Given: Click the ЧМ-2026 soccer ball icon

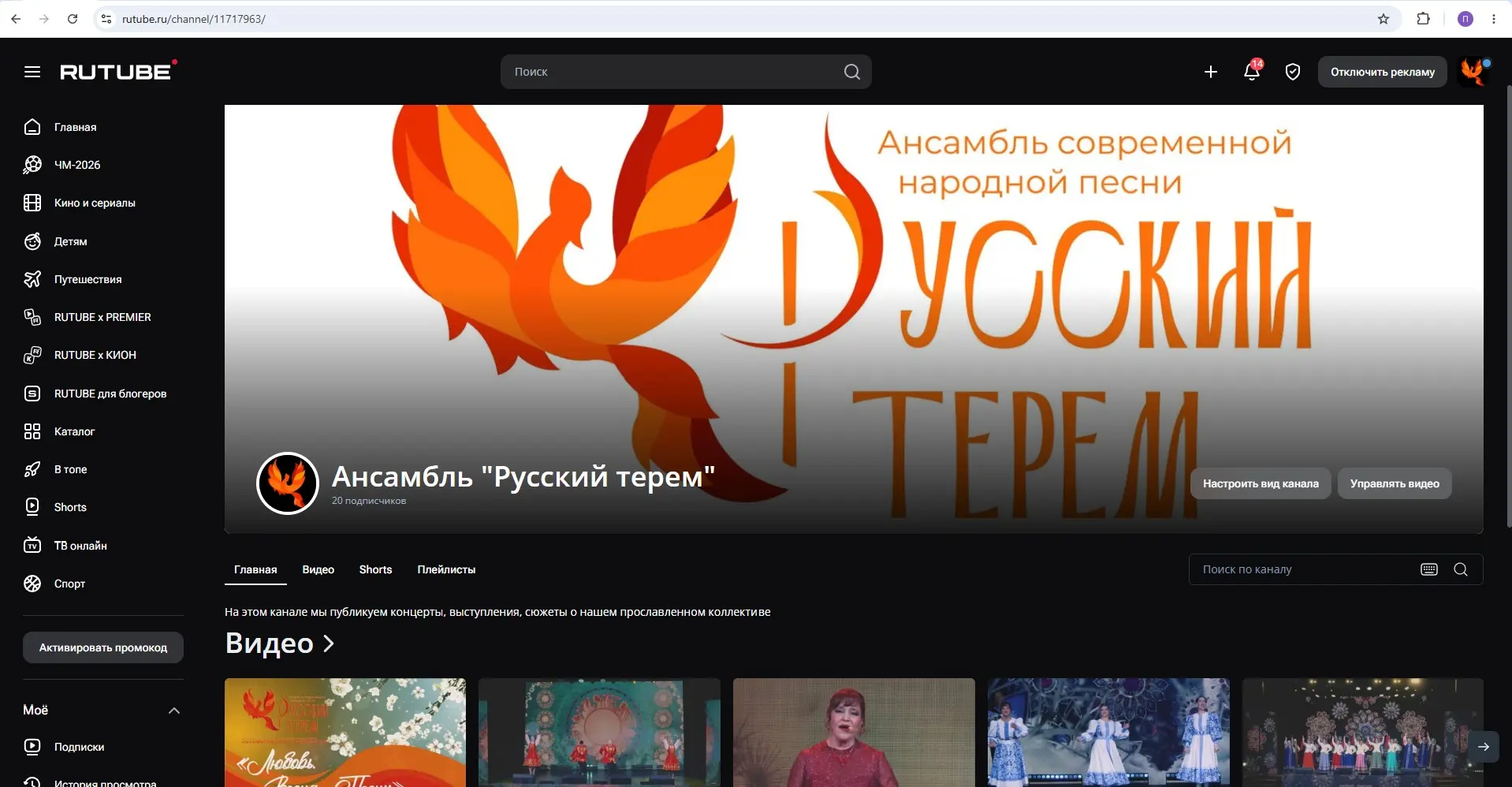Looking at the screenshot, I should (32, 165).
